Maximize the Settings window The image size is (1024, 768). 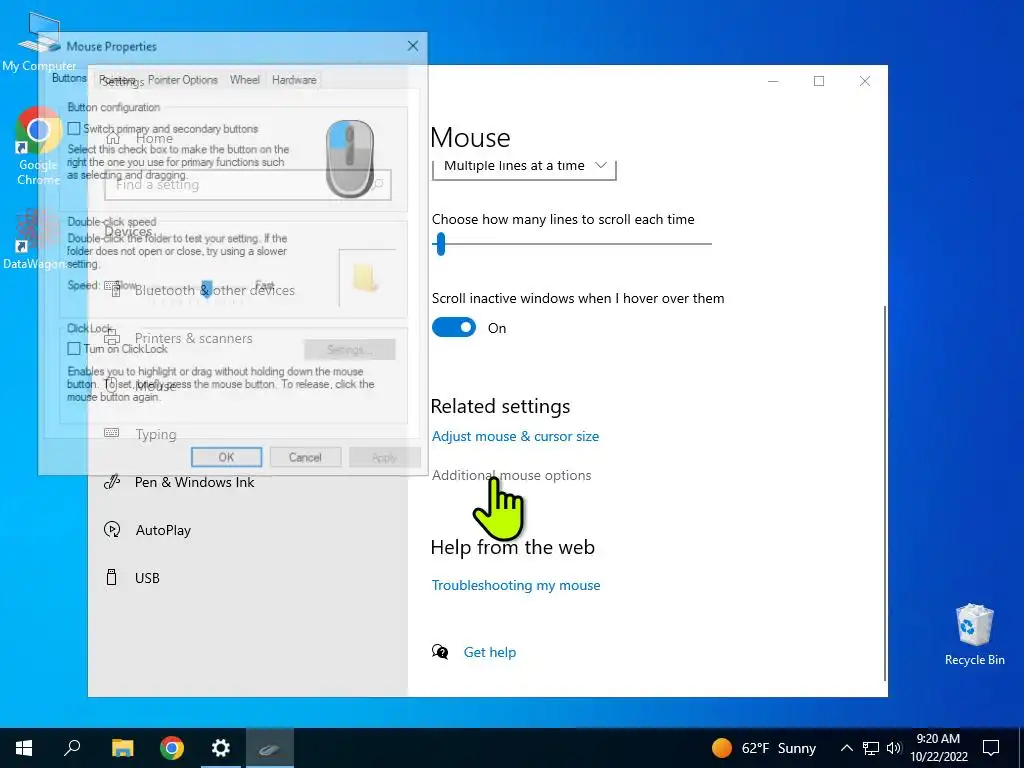click(819, 81)
